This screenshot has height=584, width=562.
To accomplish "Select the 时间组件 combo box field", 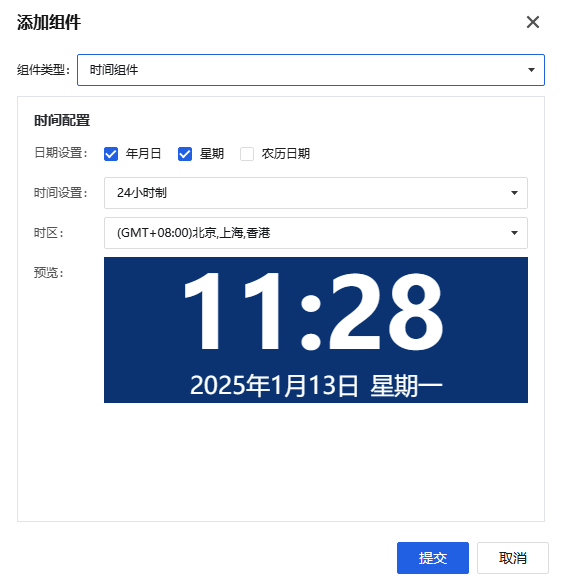I will pos(311,70).
